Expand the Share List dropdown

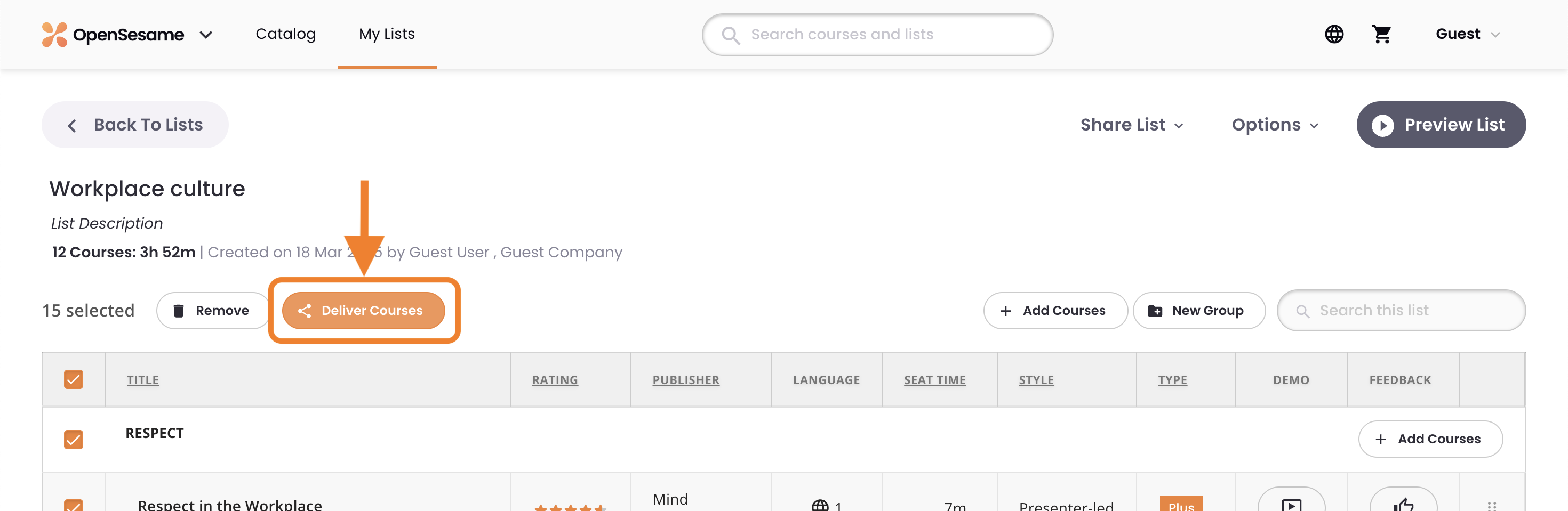(x=1132, y=125)
